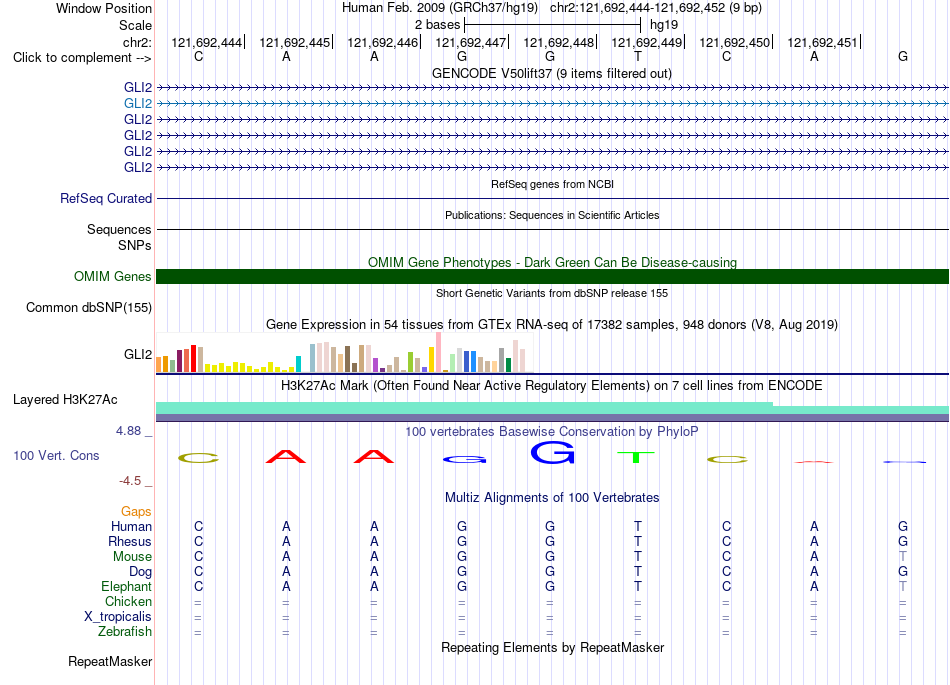Viewport: 950px width, 685px height.
Task: Click the green T in the PhyloP logo
Action: point(636,457)
